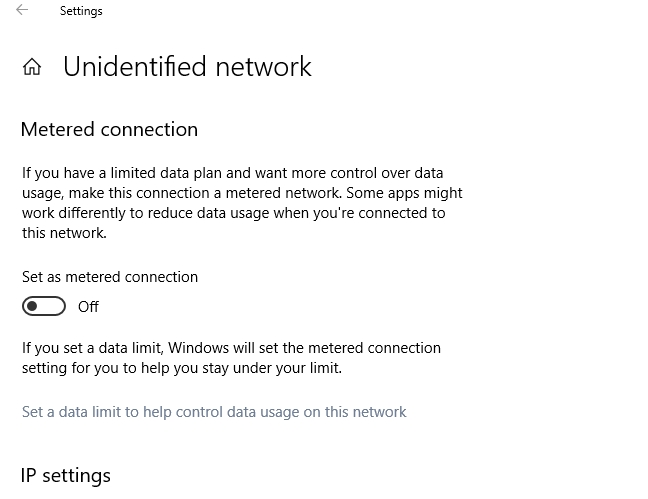Click the line "If you have a limited data plan"
648x499 pixels.
(x=232, y=173)
